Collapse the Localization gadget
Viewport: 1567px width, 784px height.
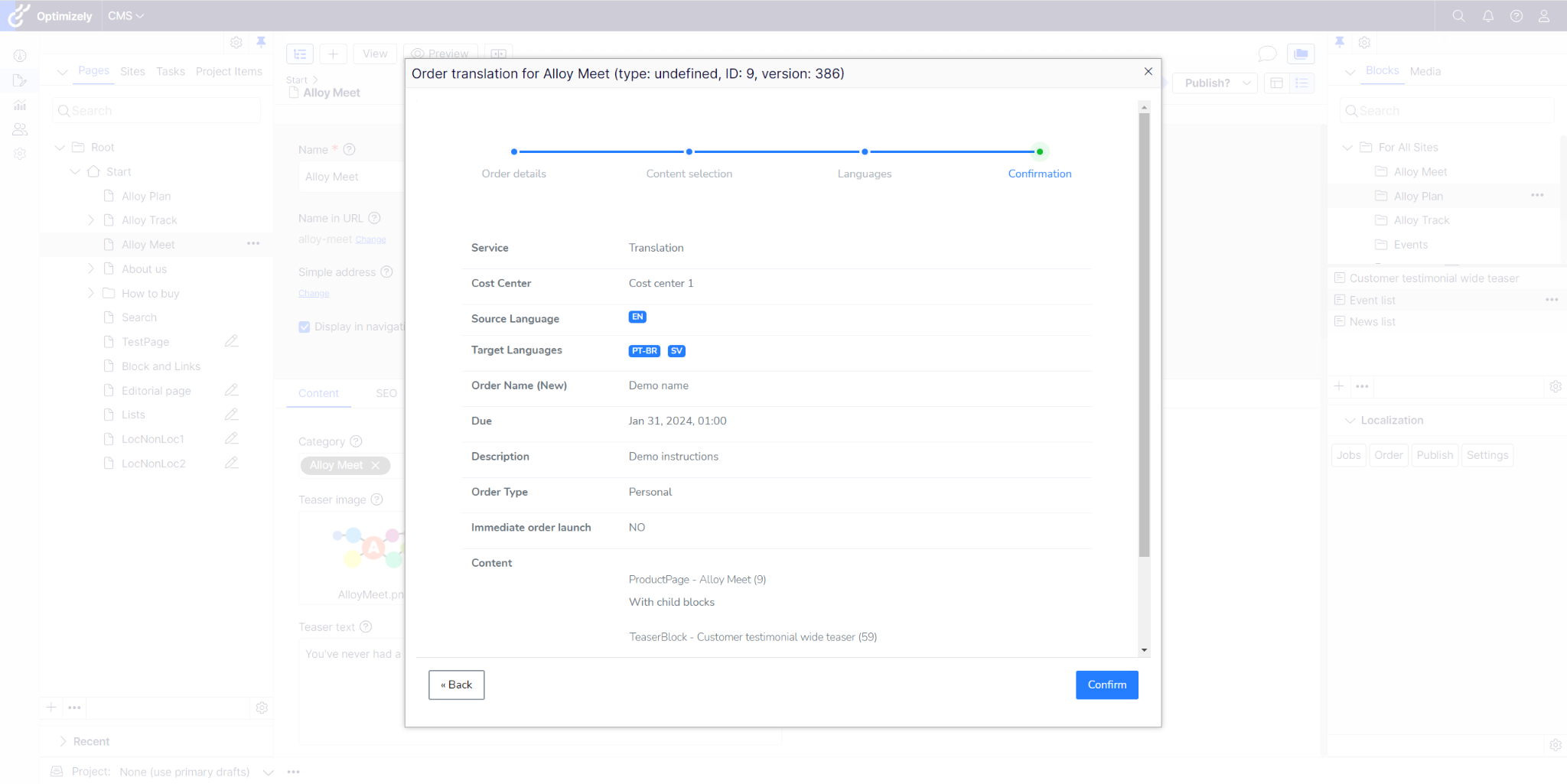click(x=1350, y=420)
